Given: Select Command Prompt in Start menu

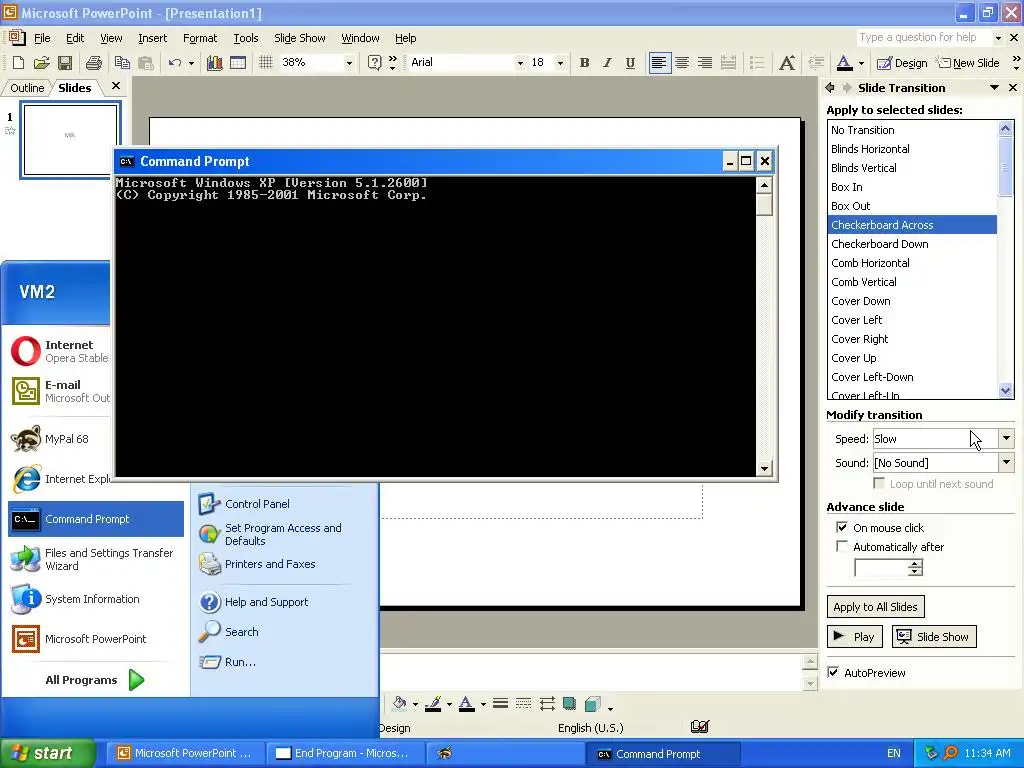Looking at the screenshot, I should (x=96, y=519).
